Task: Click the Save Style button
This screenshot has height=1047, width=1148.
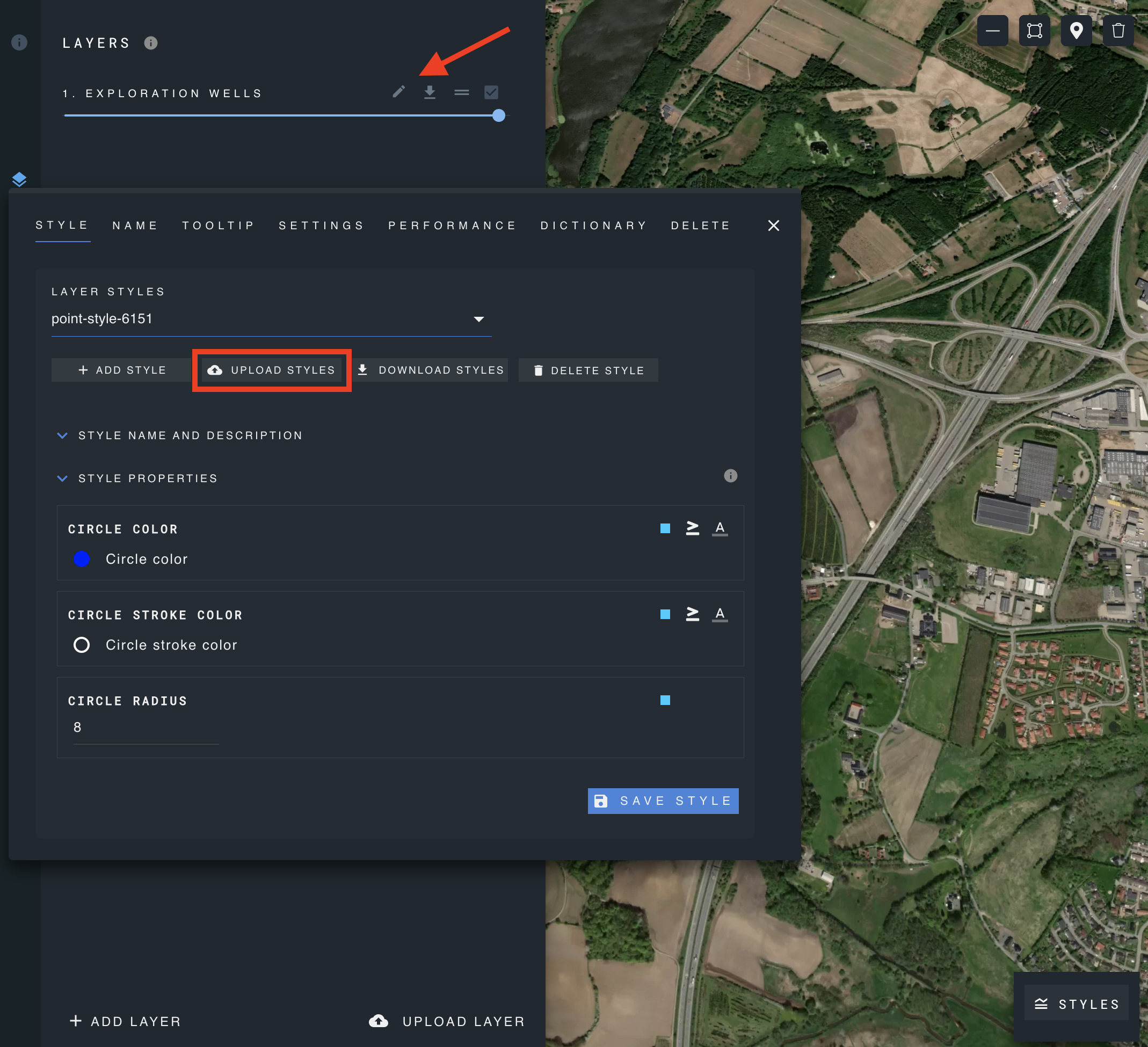Action: pyautogui.click(x=663, y=801)
